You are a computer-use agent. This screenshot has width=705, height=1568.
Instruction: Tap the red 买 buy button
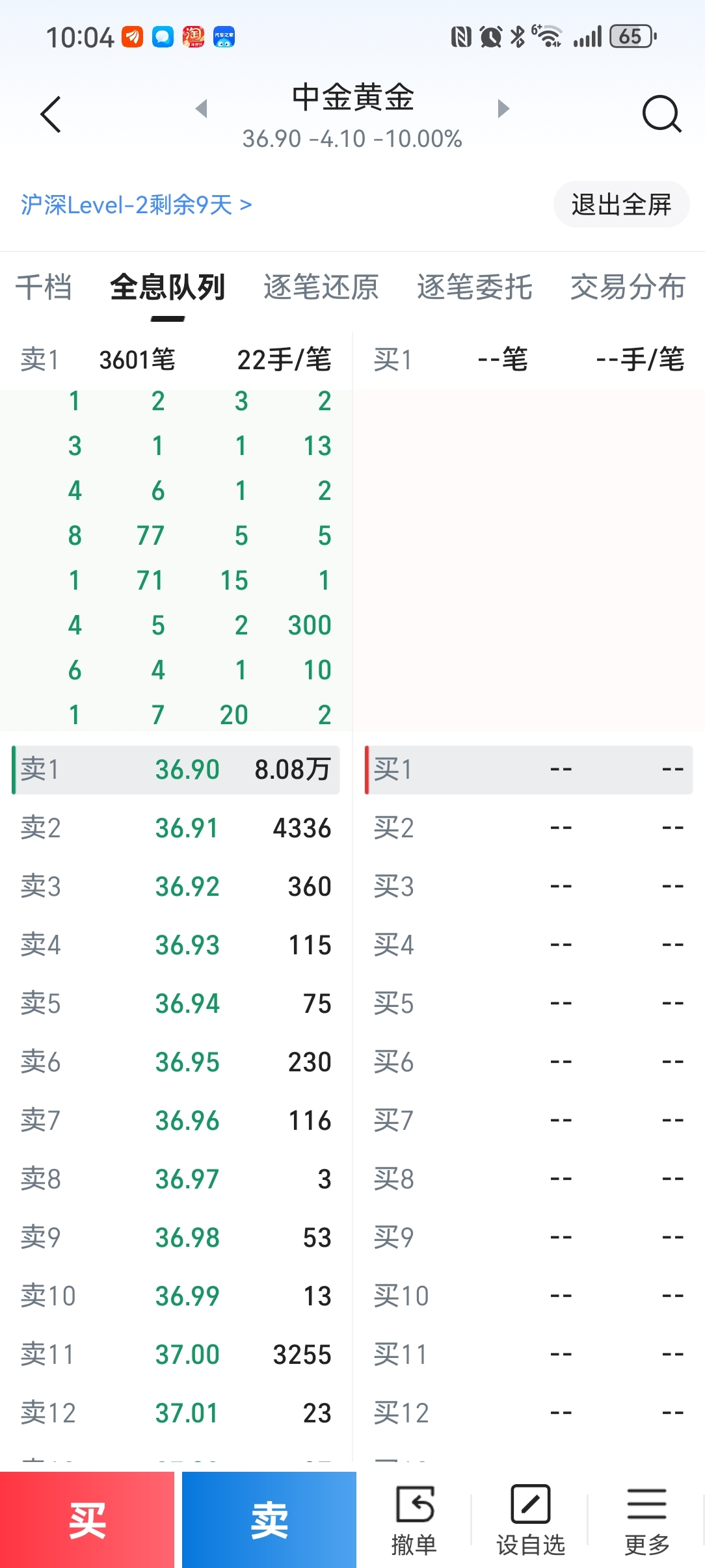(x=87, y=1520)
